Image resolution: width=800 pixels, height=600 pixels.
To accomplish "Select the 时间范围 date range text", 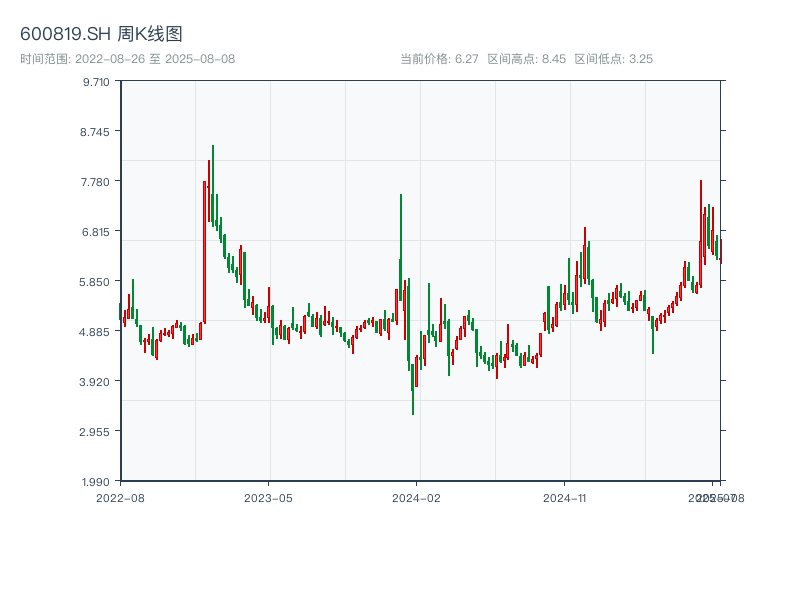I will tap(127, 59).
